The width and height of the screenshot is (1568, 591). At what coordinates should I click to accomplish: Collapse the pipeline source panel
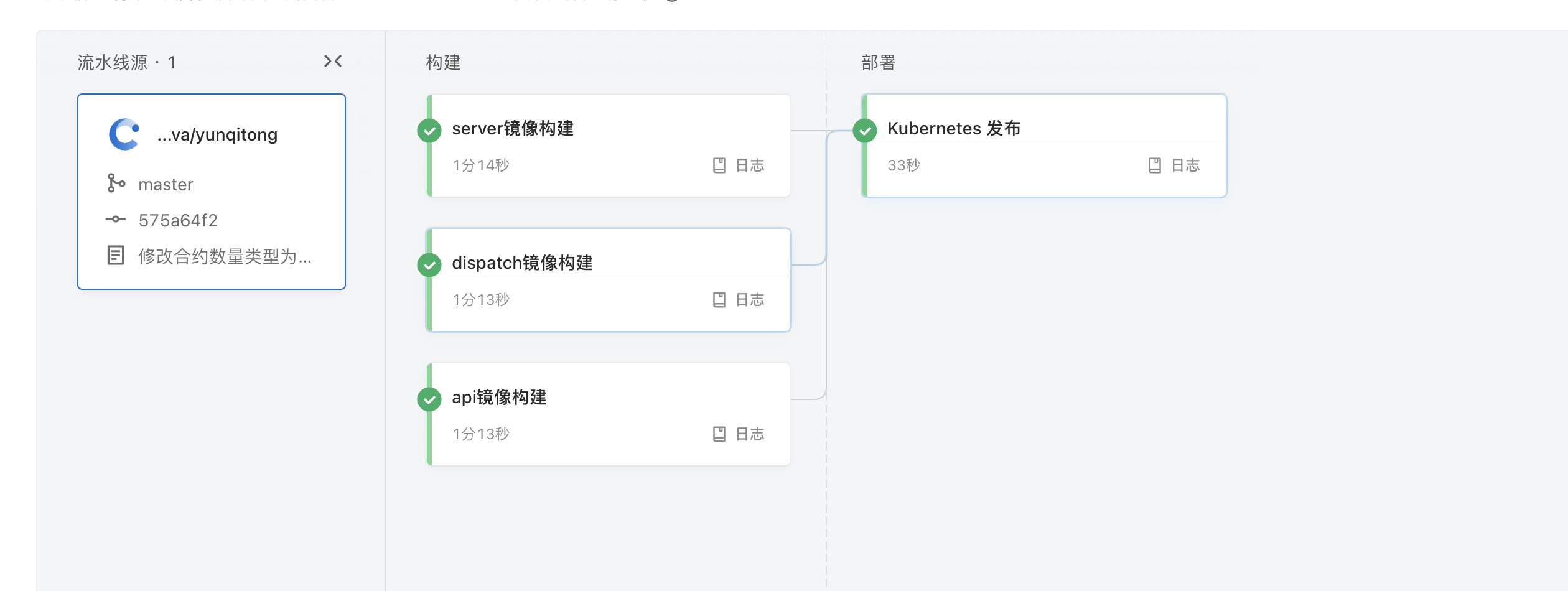[333, 61]
